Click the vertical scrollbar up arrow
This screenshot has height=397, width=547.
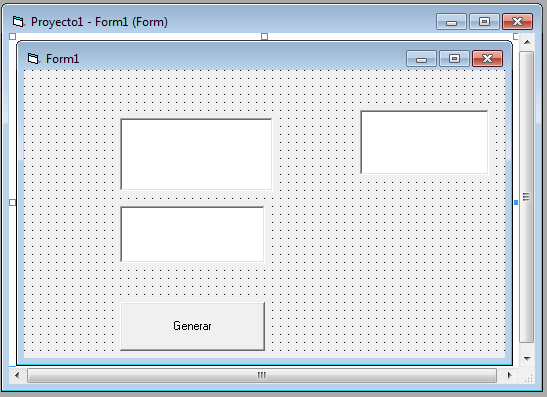(527, 42)
